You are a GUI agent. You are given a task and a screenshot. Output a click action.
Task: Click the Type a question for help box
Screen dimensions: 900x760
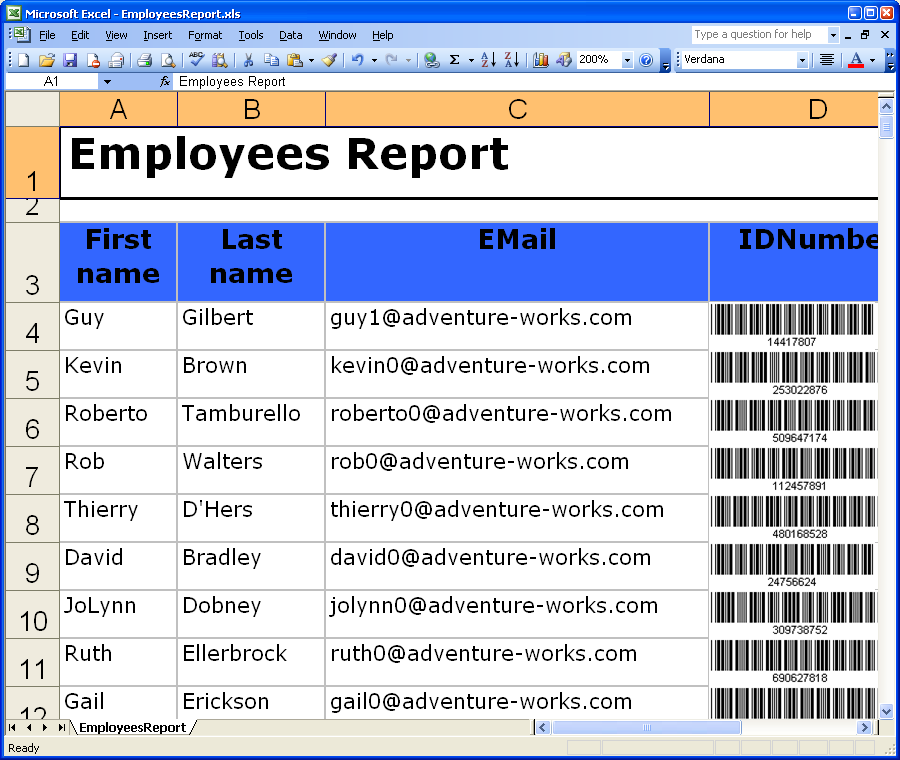pyautogui.click(x=757, y=34)
